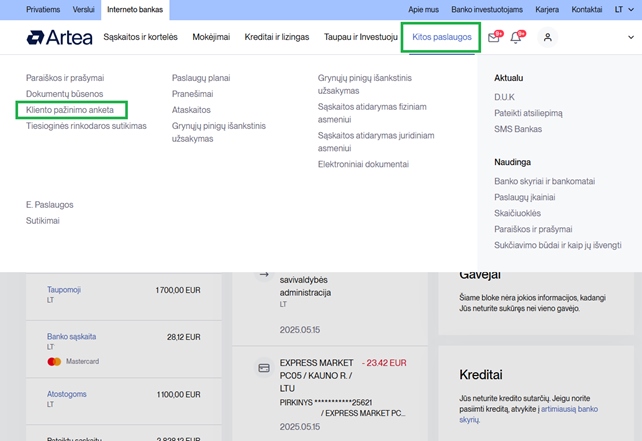Select Grynųjų pinigų išankstinis užsakymas in third column
The height and width of the screenshot is (441, 642).
[365, 84]
